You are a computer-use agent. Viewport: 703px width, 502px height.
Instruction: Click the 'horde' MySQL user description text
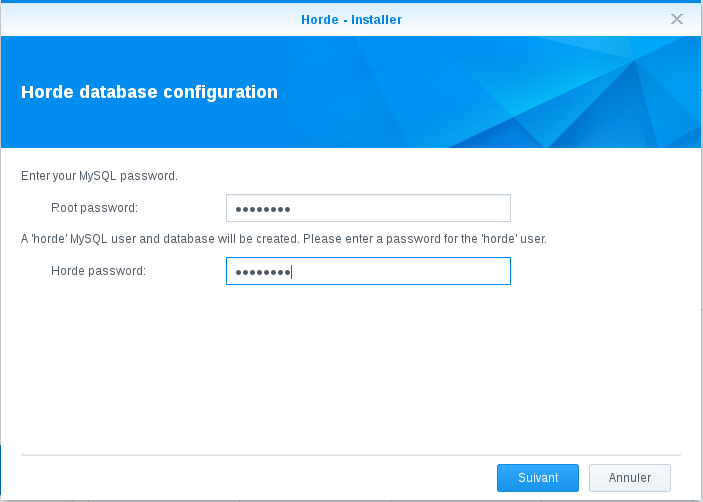[284, 240]
